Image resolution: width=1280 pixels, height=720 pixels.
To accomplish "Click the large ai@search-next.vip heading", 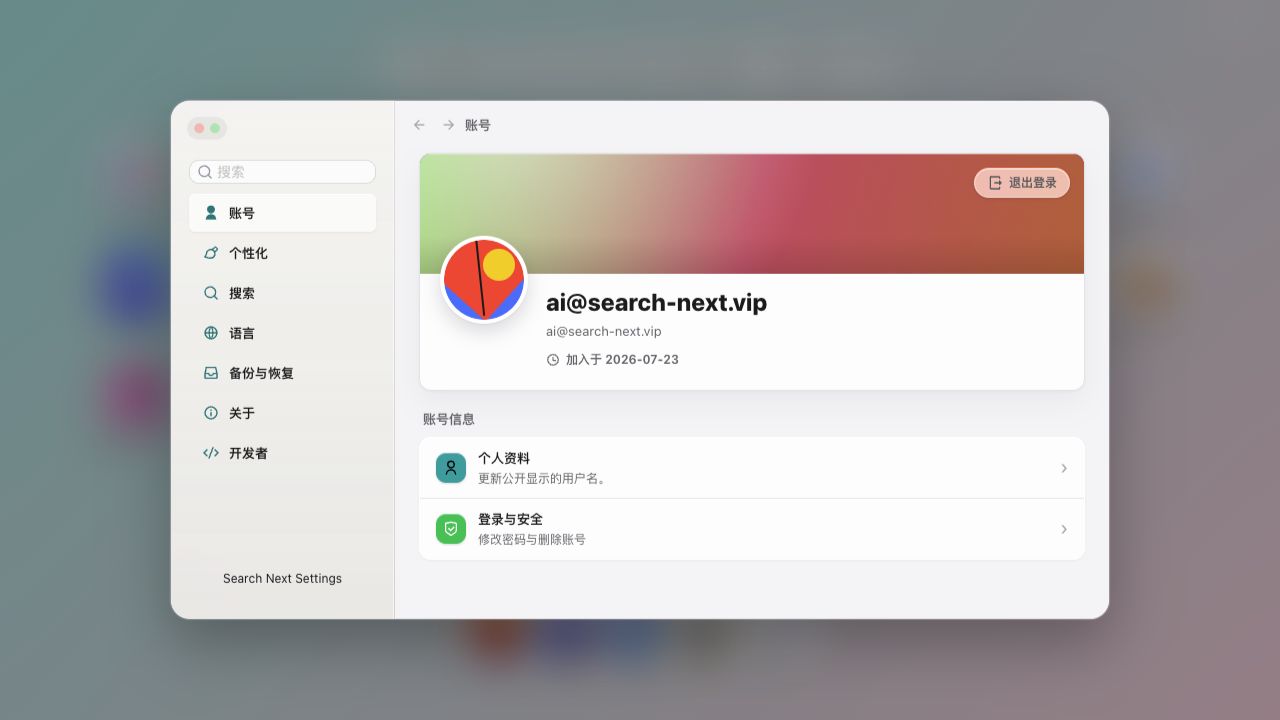I will tap(656, 303).
